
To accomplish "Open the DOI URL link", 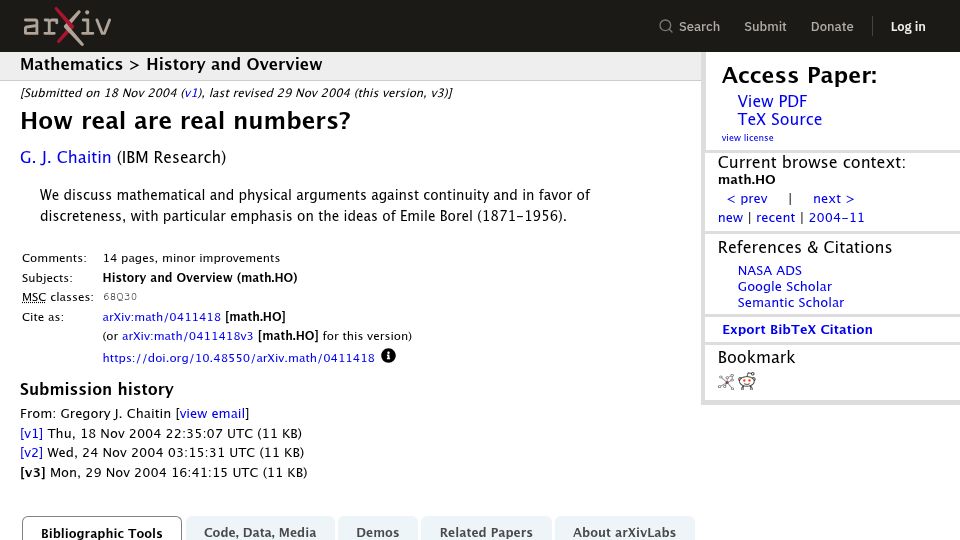I will click(238, 358).
